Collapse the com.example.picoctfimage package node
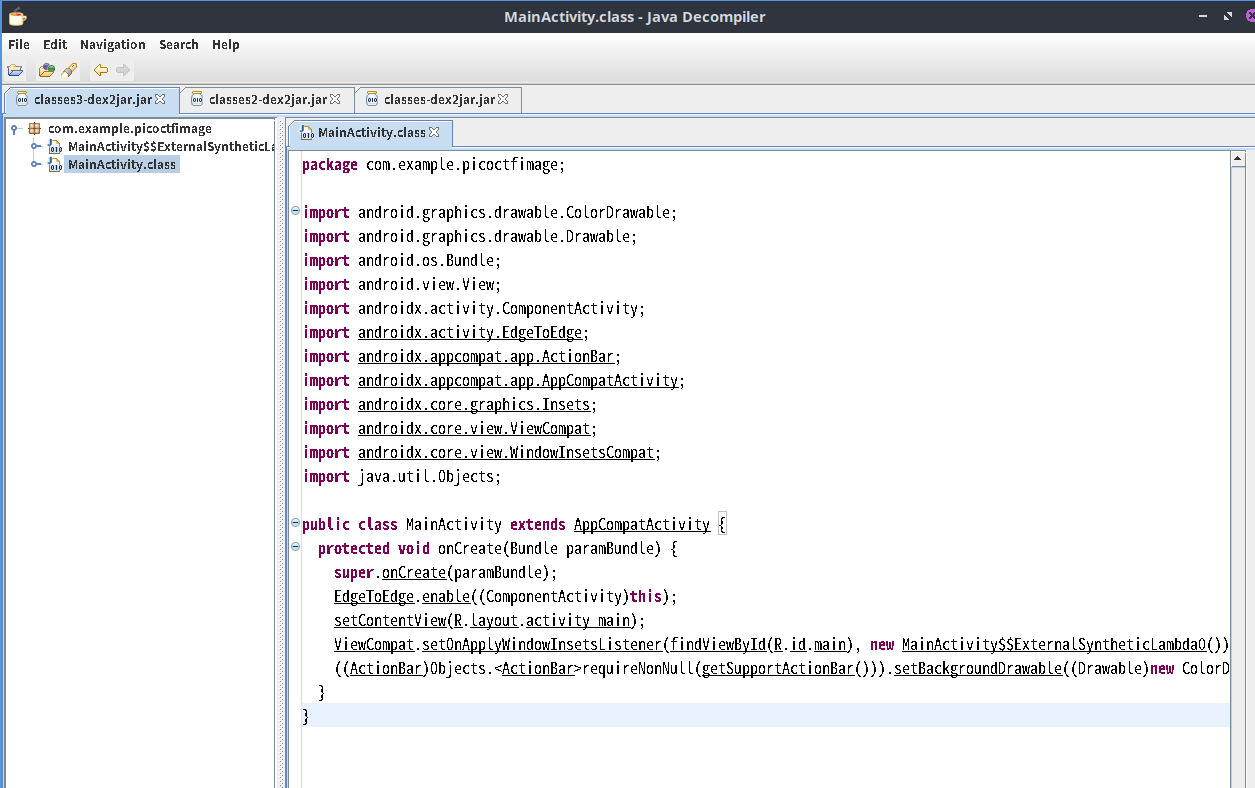1255x788 pixels. click(x=16, y=129)
